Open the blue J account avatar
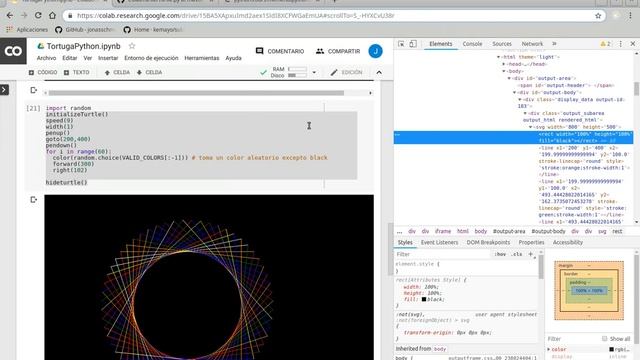The image size is (640, 360). tap(376, 51)
